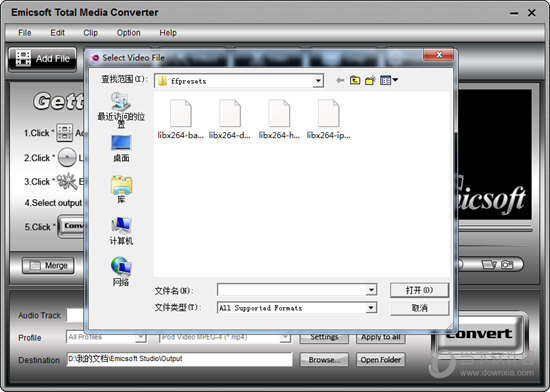Image resolution: width=550 pixels, height=392 pixels.
Task: Open the Option menu
Action: (x=128, y=33)
